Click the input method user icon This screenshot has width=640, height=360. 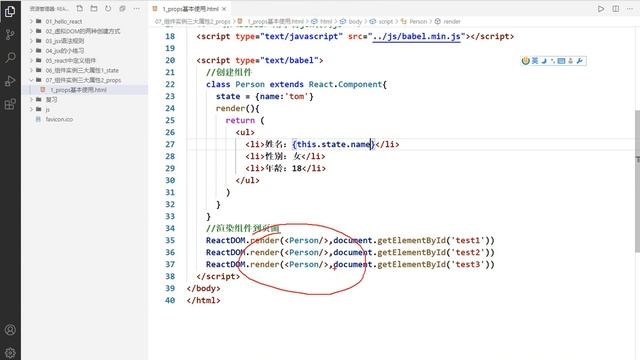(571, 61)
